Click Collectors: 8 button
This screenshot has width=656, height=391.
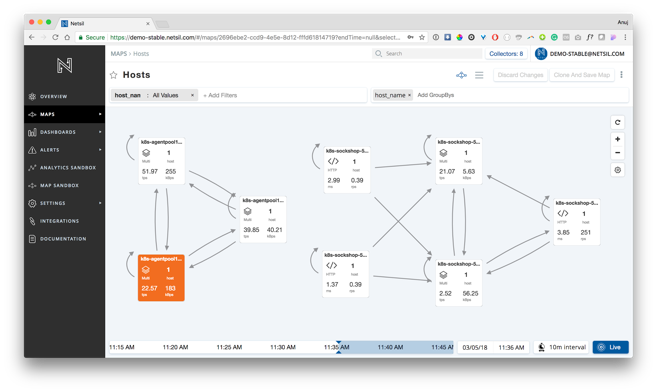tap(506, 54)
